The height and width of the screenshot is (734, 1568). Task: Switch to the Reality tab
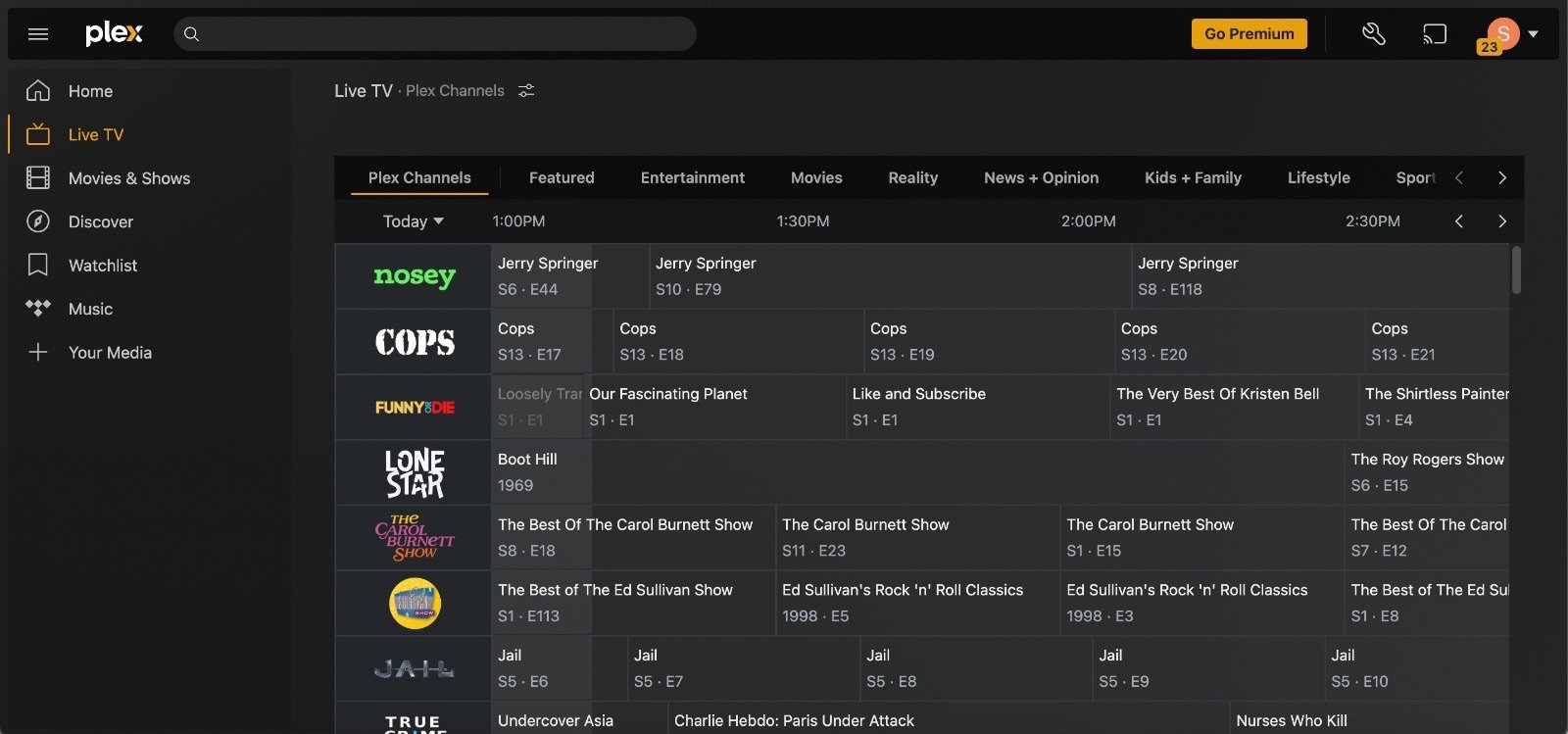[x=913, y=177]
